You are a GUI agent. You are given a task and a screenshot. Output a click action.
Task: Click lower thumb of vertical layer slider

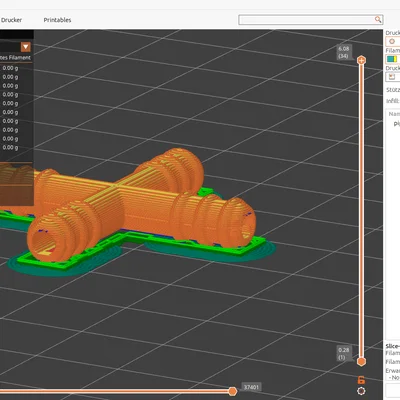point(361,361)
